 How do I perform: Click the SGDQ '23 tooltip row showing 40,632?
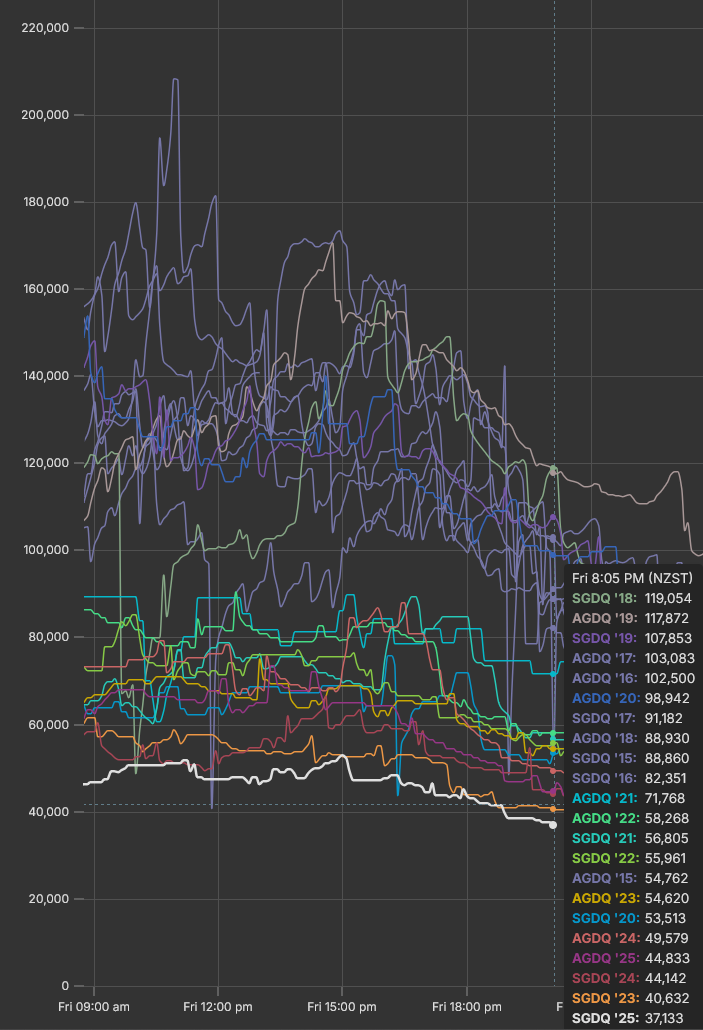coord(631,998)
